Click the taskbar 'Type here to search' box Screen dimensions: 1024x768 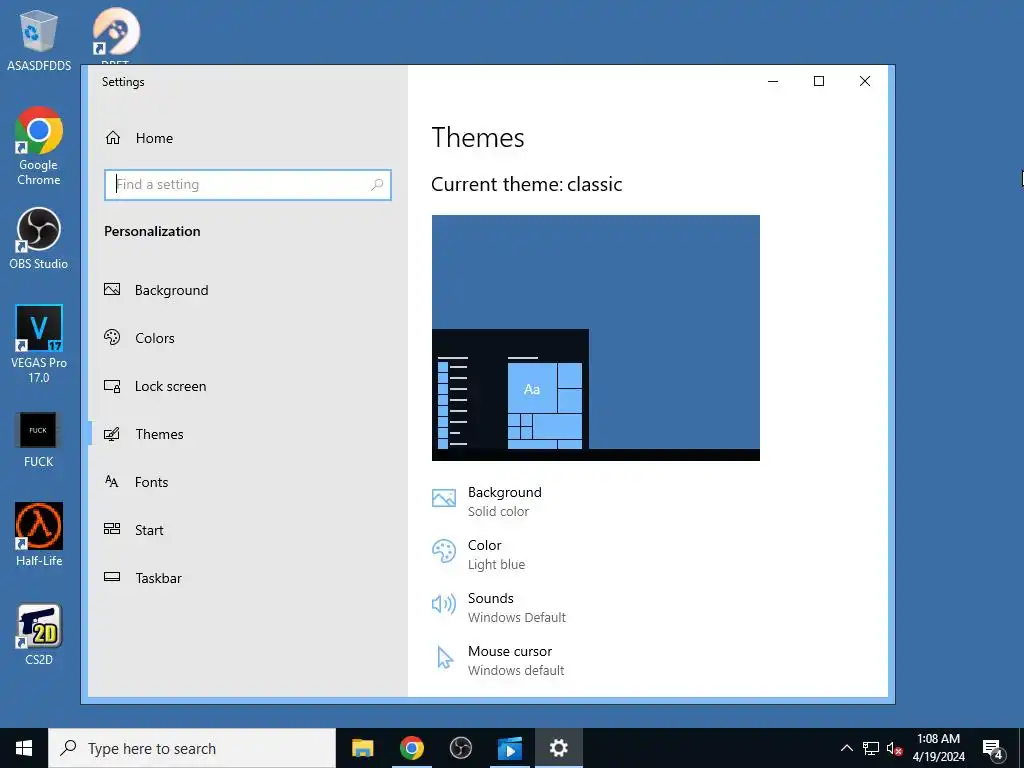click(x=192, y=748)
